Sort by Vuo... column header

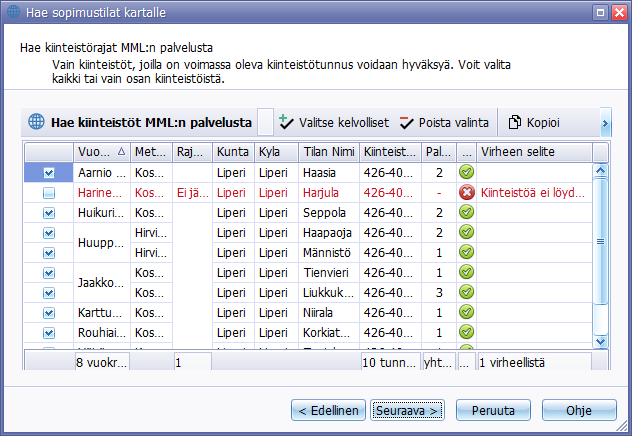(102, 152)
